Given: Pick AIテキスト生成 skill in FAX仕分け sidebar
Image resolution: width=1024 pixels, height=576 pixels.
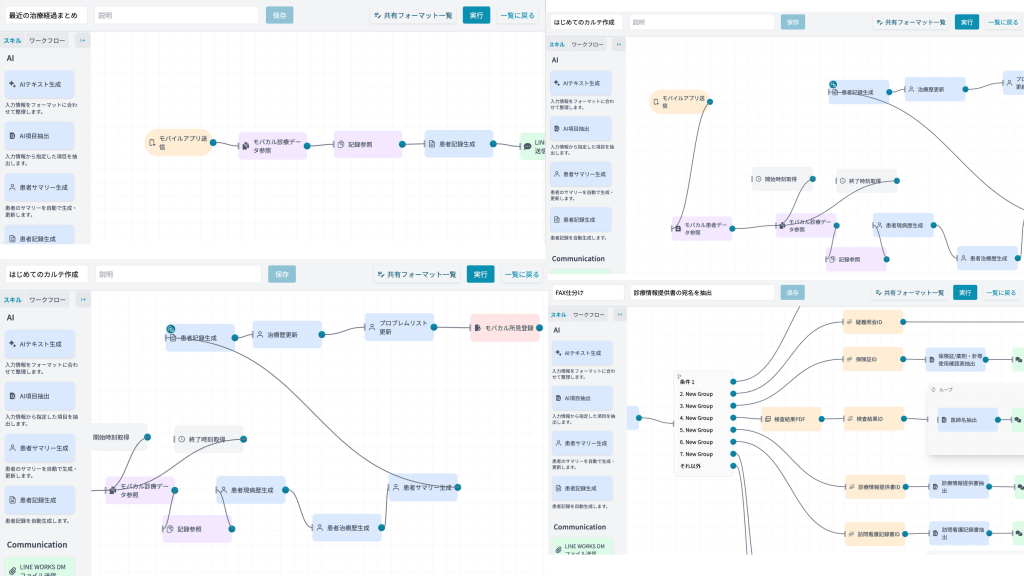Looking at the screenshot, I should tap(580, 352).
